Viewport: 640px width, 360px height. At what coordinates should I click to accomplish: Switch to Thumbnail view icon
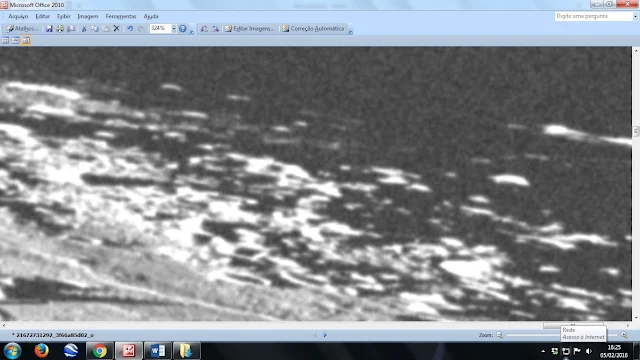[x=5, y=40]
